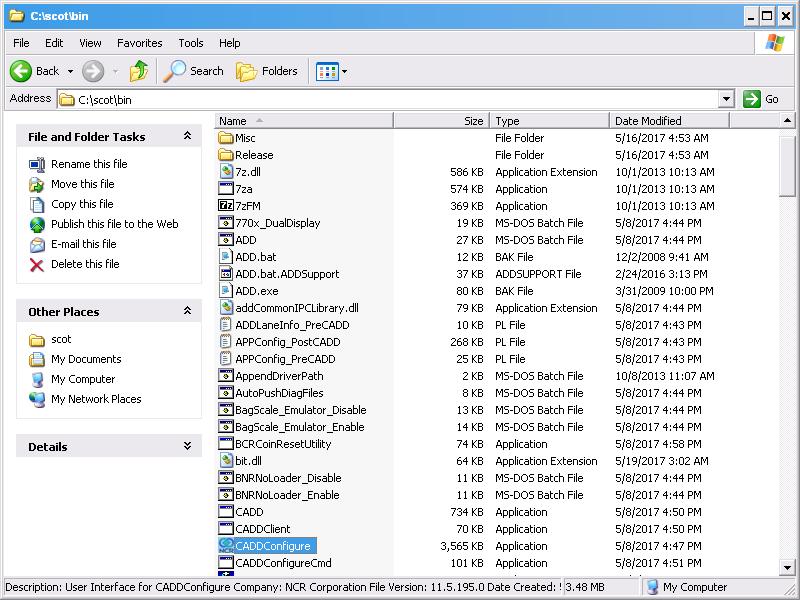Open the Back history dropdown arrow

tap(70, 71)
